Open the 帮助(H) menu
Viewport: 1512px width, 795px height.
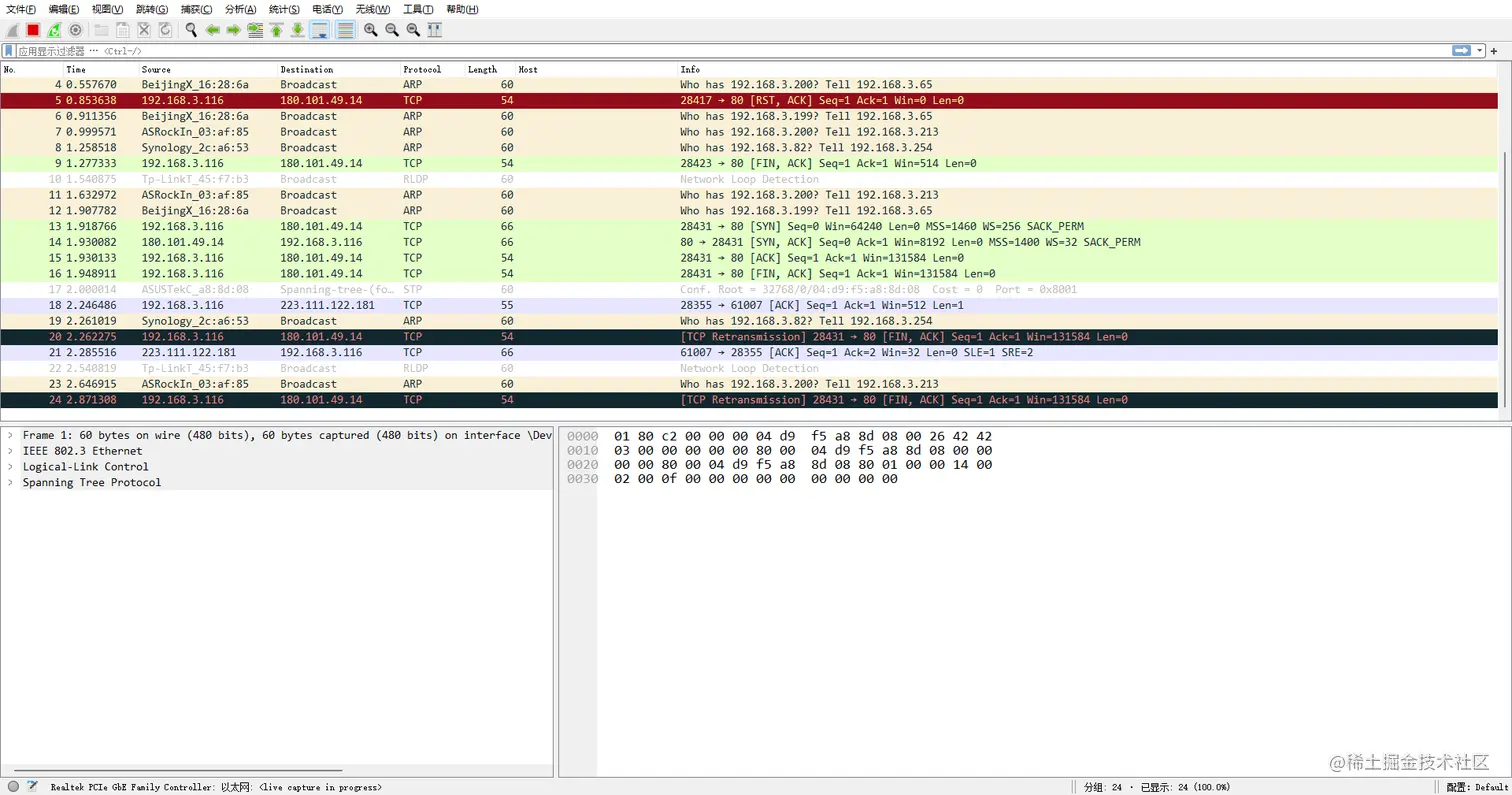[462, 9]
